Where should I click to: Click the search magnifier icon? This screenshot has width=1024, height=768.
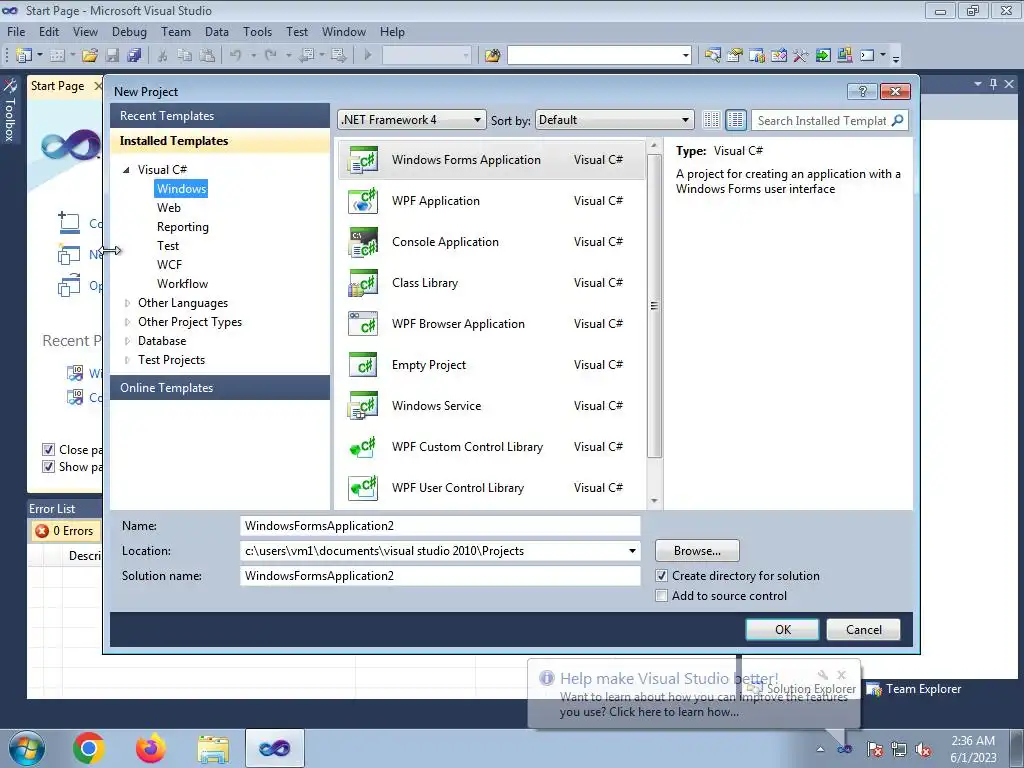click(x=897, y=120)
